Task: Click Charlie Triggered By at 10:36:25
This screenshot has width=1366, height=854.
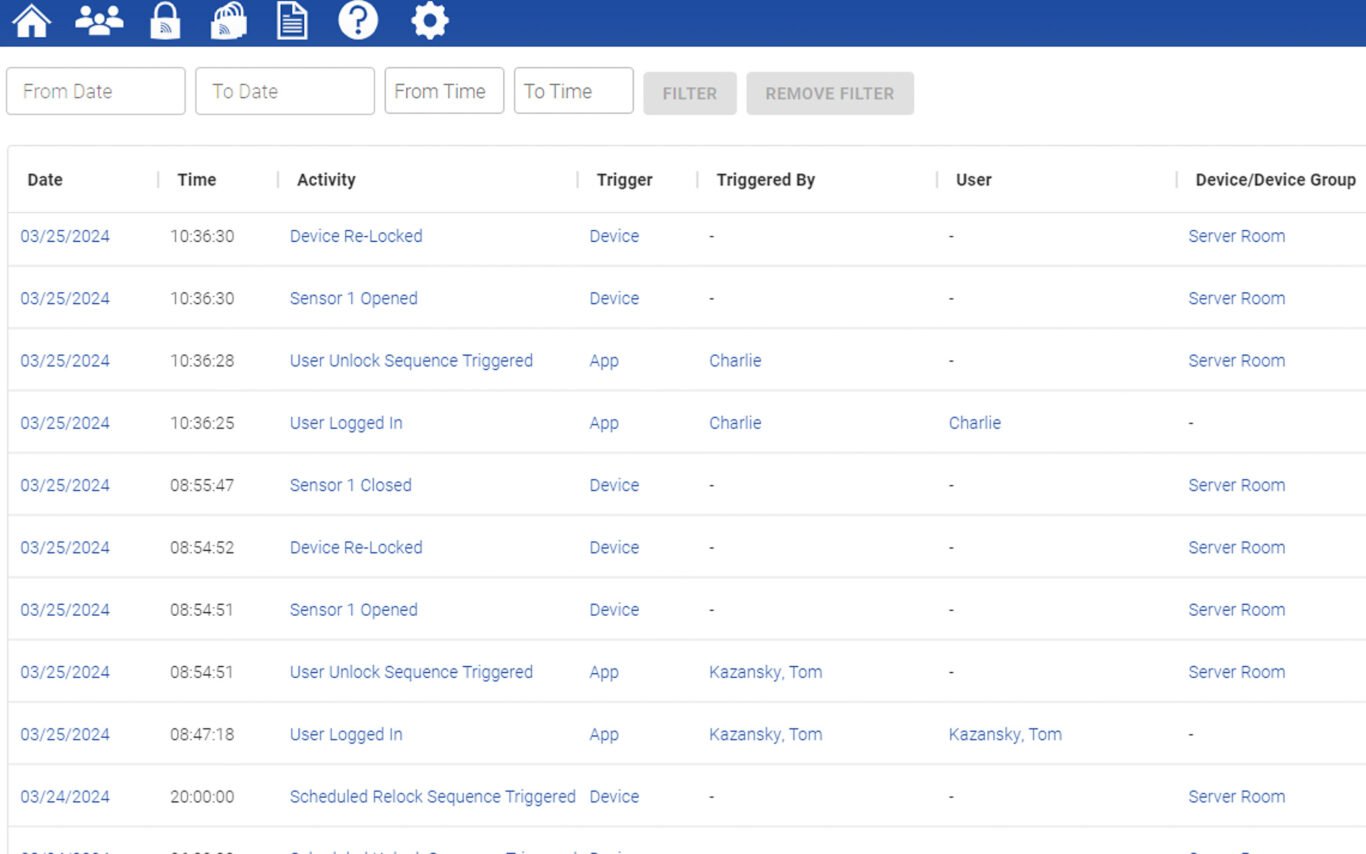Action: 735,423
